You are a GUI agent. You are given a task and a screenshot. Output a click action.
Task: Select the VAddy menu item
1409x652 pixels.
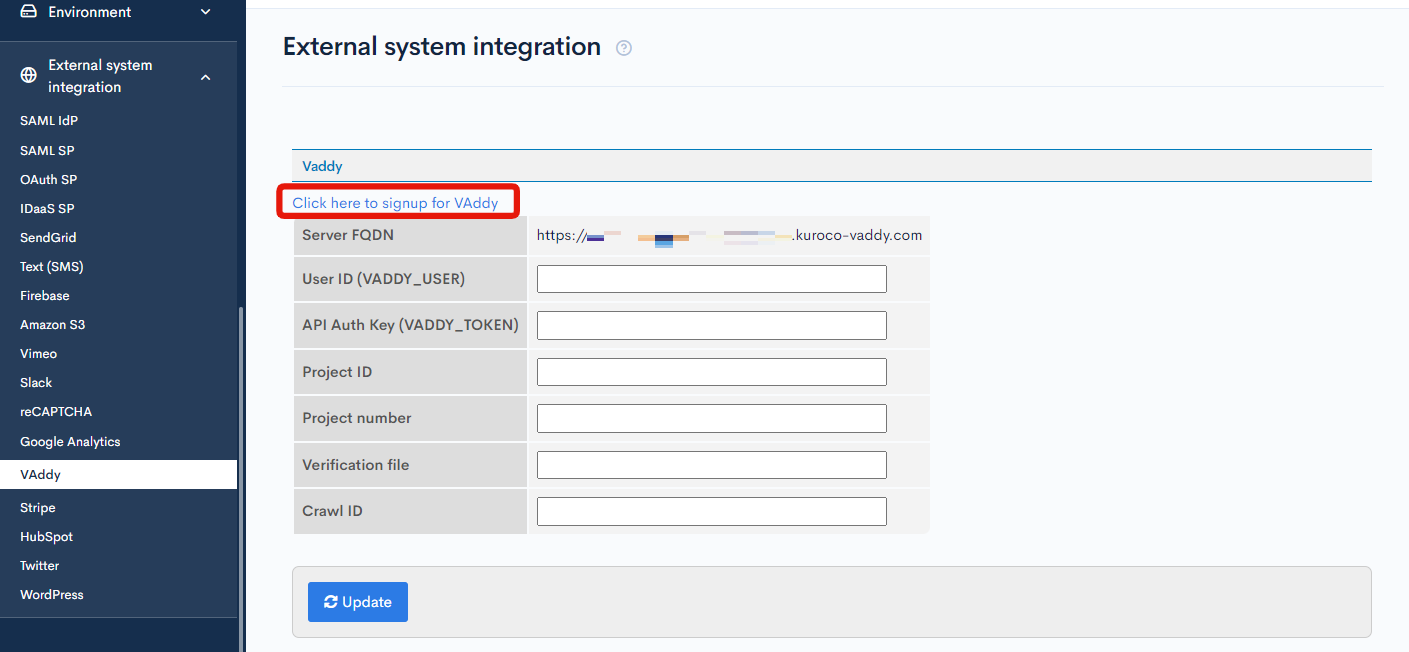pyautogui.click(x=118, y=475)
